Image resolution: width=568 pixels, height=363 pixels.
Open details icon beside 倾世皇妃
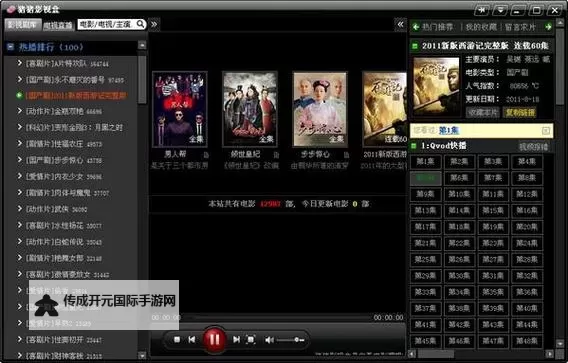click(276, 155)
